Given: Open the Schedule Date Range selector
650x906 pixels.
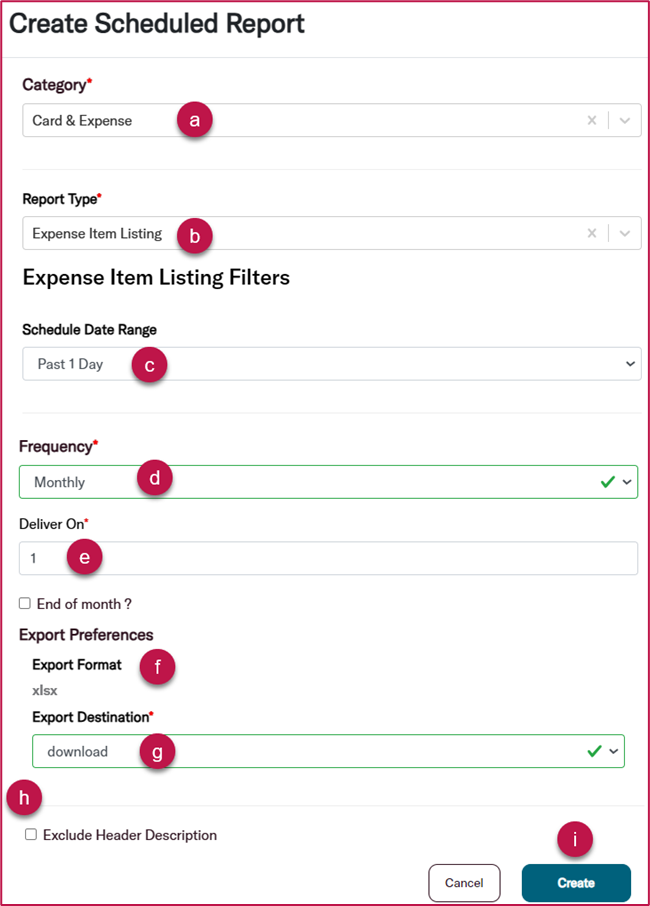Looking at the screenshot, I should 630,364.
